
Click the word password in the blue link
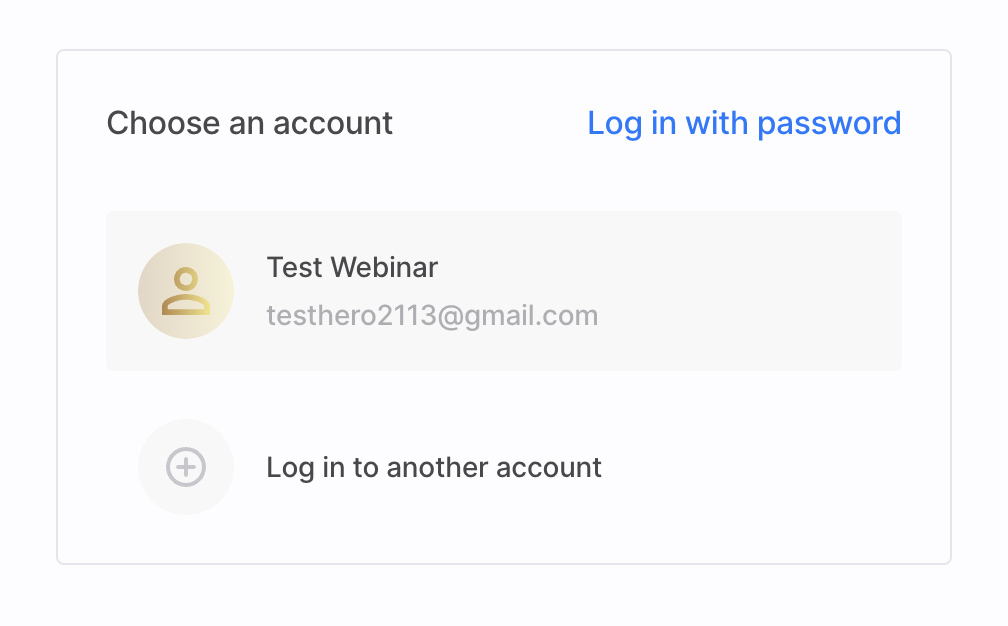pyautogui.click(x=829, y=123)
